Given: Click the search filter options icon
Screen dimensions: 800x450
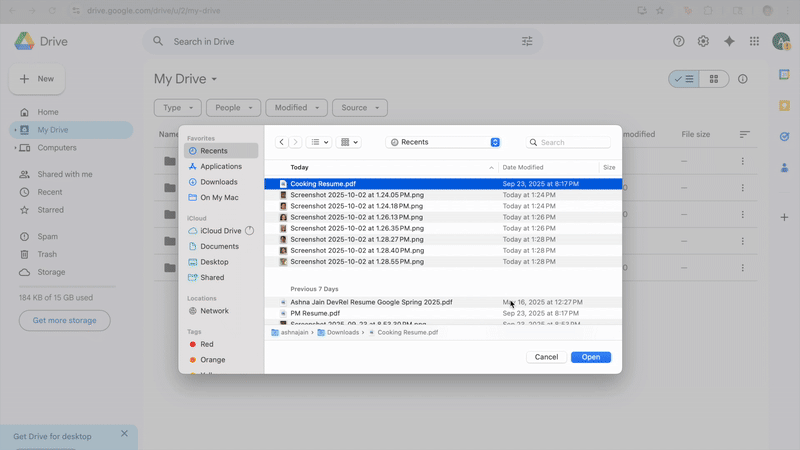Looking at the screenshot, I should point(527,42).
